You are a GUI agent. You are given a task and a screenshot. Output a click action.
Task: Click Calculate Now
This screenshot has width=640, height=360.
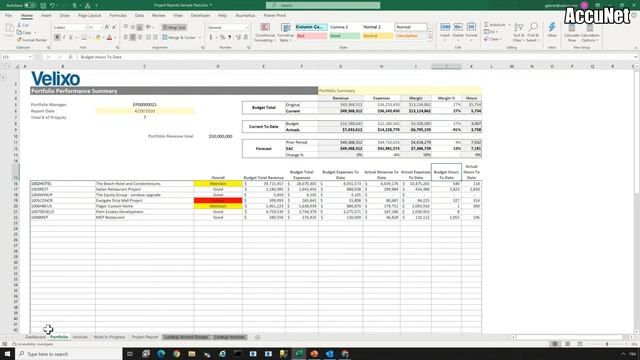[571, 32]
